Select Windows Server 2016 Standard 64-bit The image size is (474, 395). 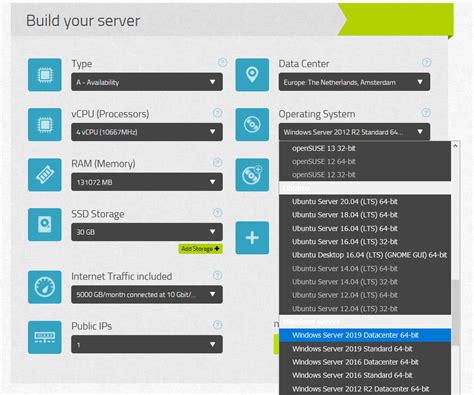365,375
